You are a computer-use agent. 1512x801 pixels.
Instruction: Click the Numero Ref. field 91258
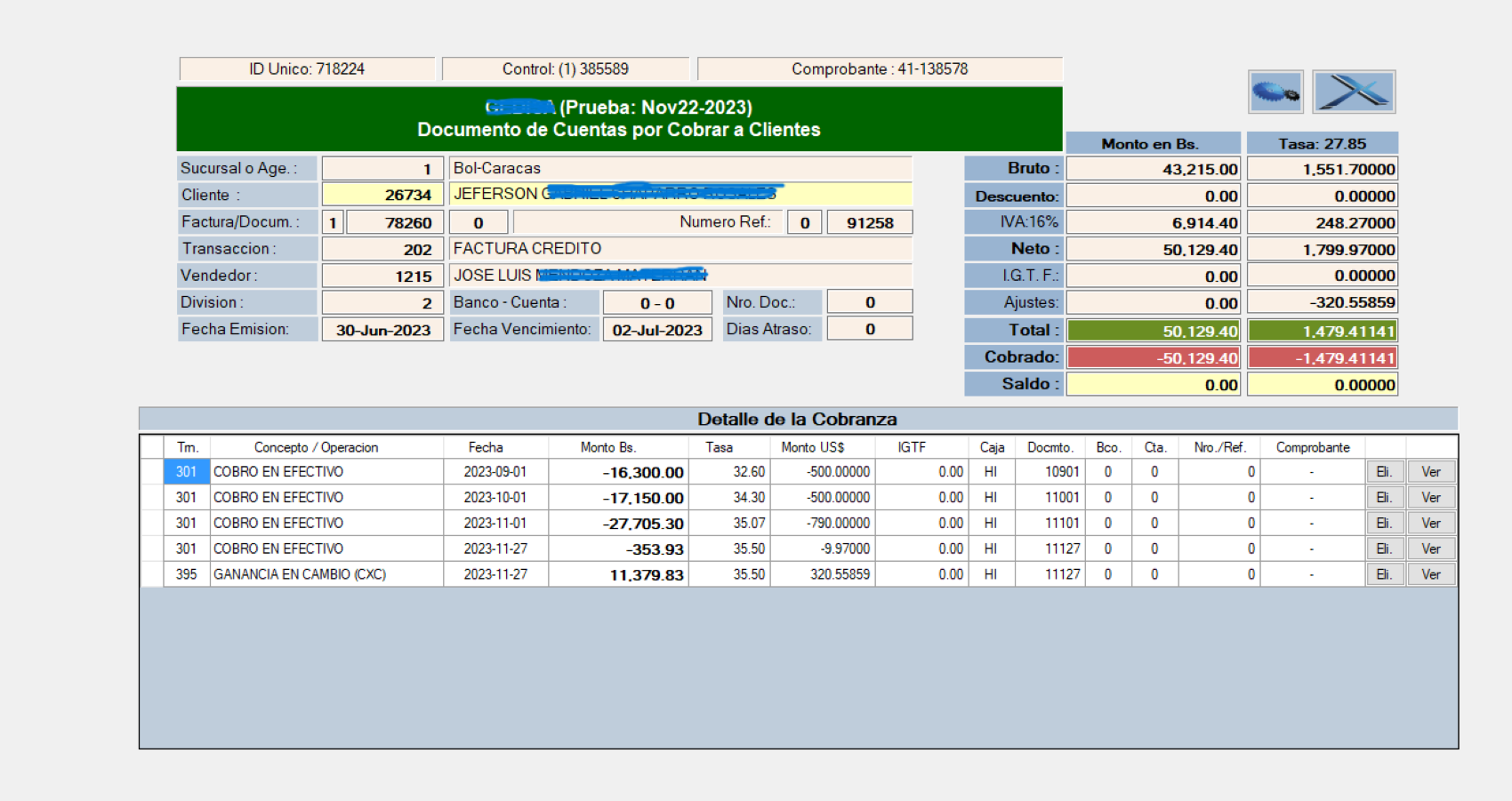coord(869,222)
